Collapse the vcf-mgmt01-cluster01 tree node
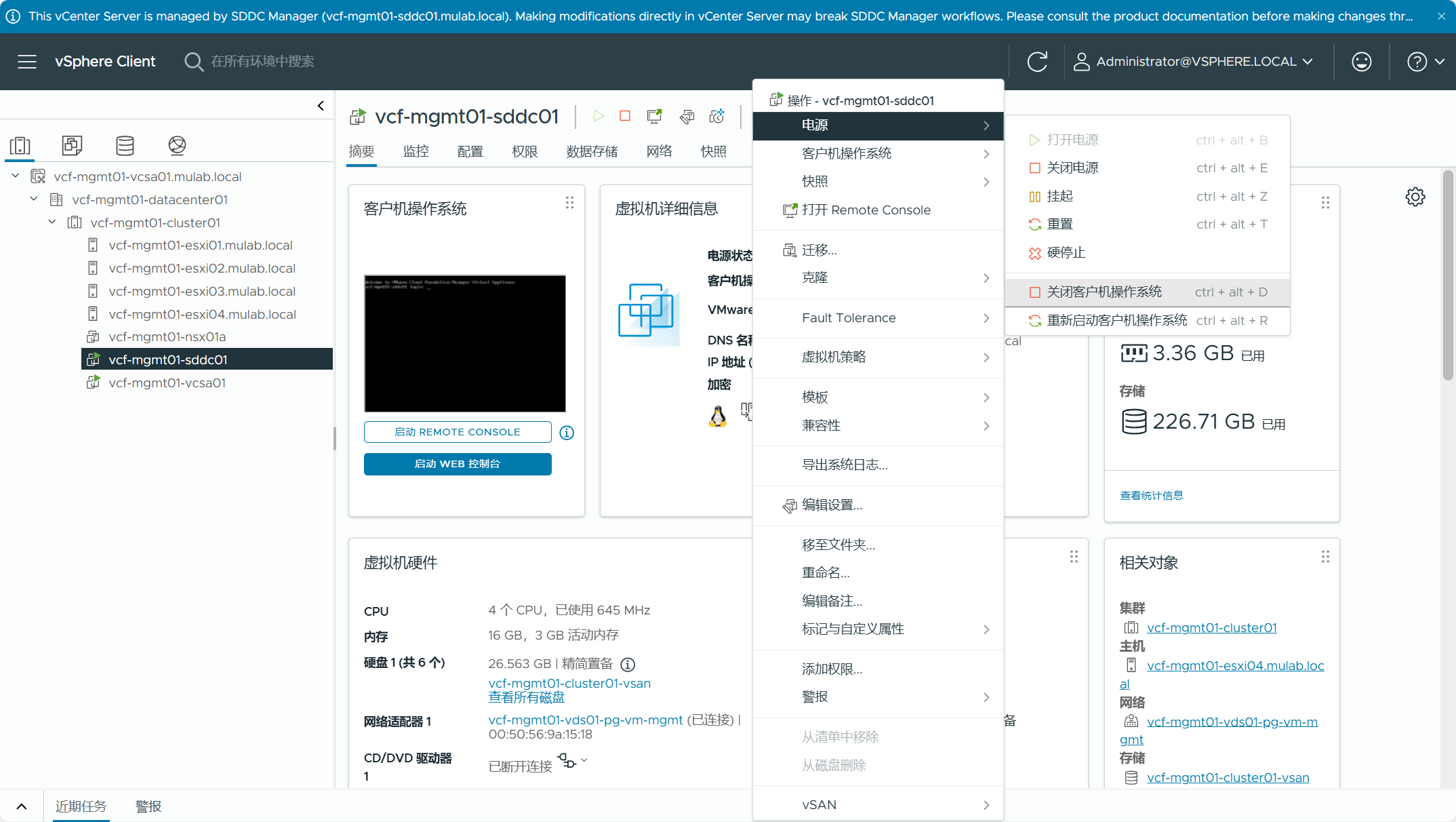Screen dimensions: 1456x822 pyautogui.click(x=52, y=222)
